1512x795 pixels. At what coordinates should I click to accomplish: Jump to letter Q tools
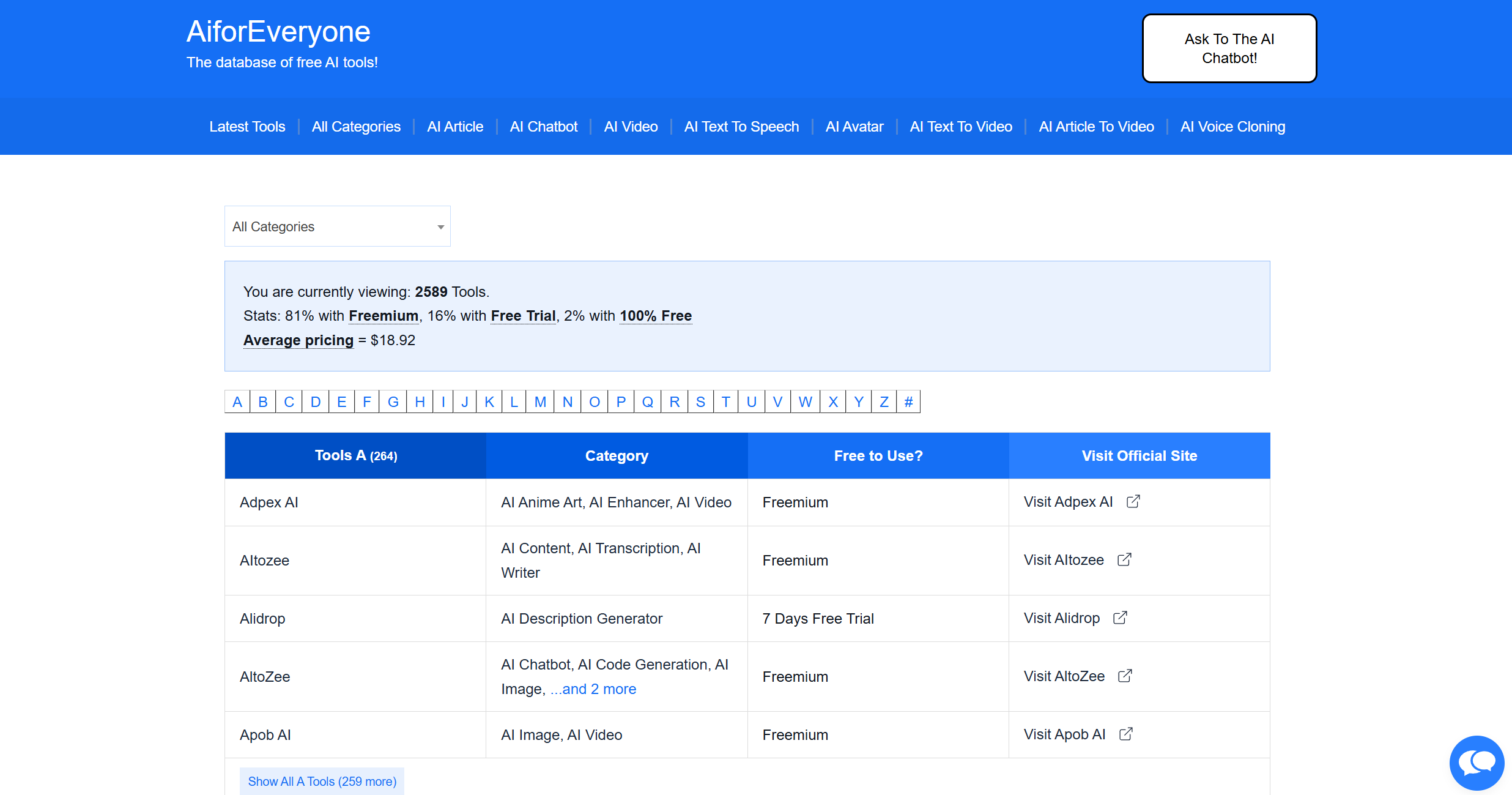pyautogui.click(x=648, y=401)
